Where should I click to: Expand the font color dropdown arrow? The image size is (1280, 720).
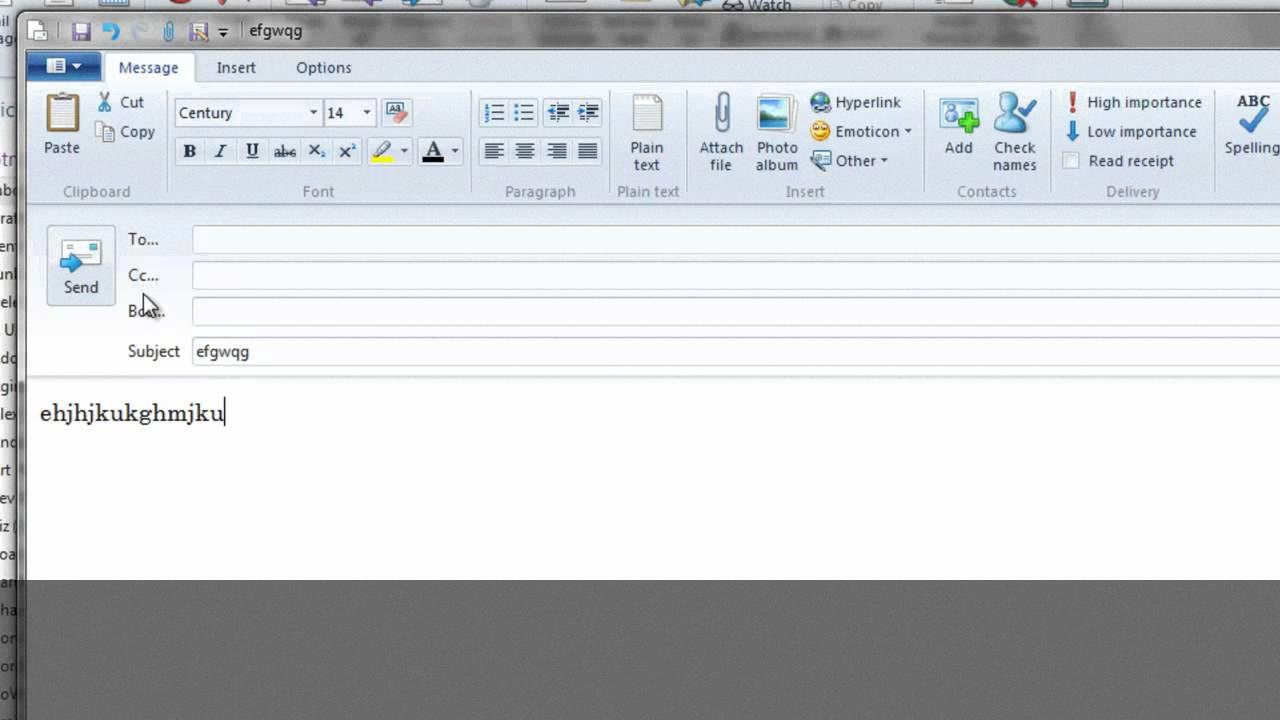(x=455, y=151)
